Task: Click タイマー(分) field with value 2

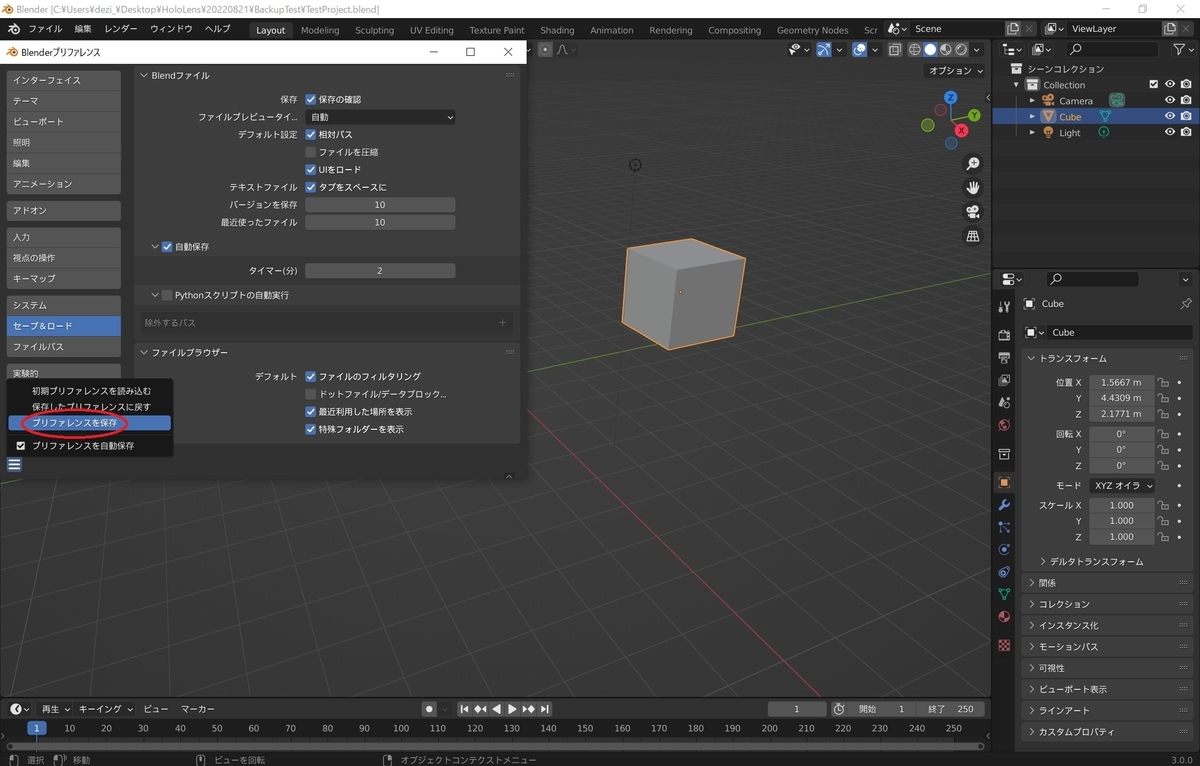Action: point(380,271)
